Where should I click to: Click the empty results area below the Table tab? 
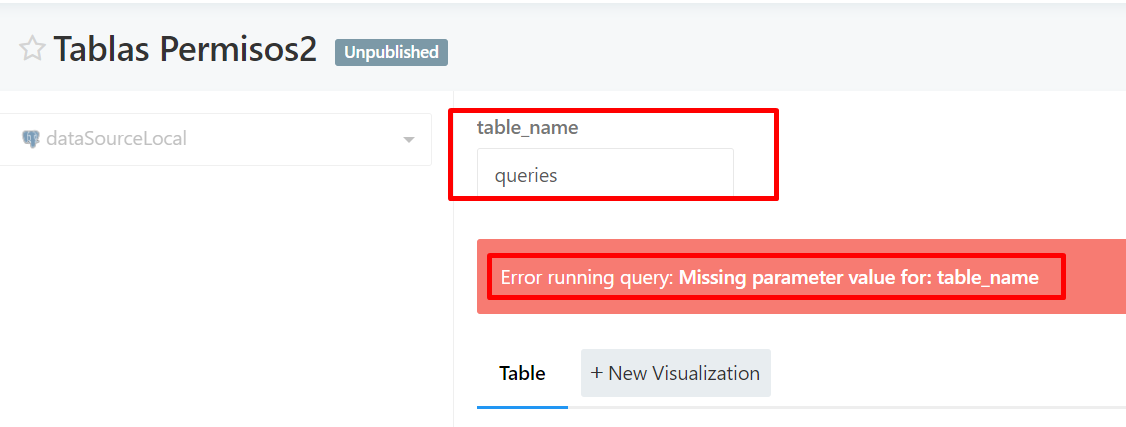click(801, 418)
